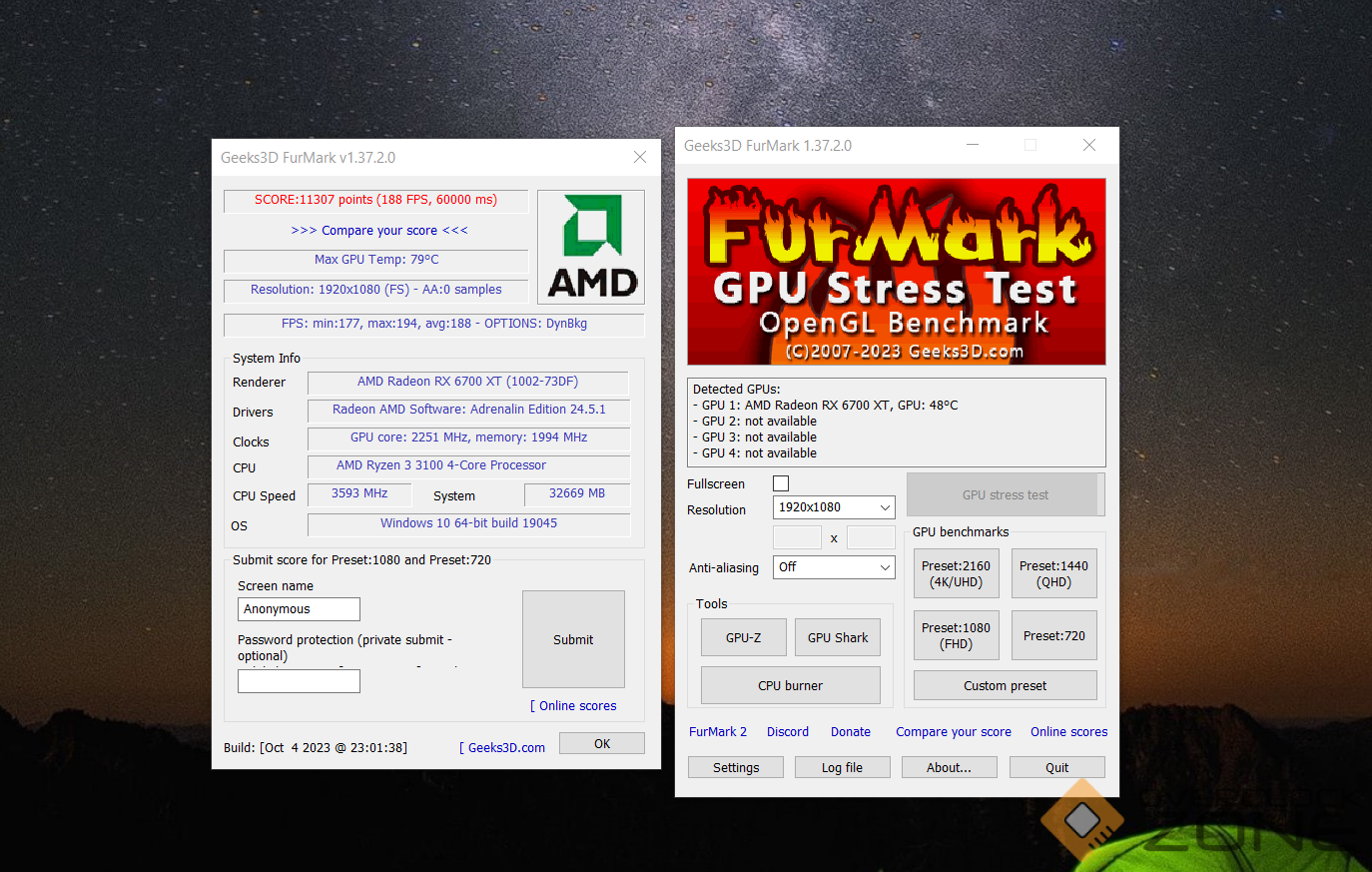The width and height of the screenshot is (1372, 872).
Task: Open the About... button
Action: click(x=950, y=767)
